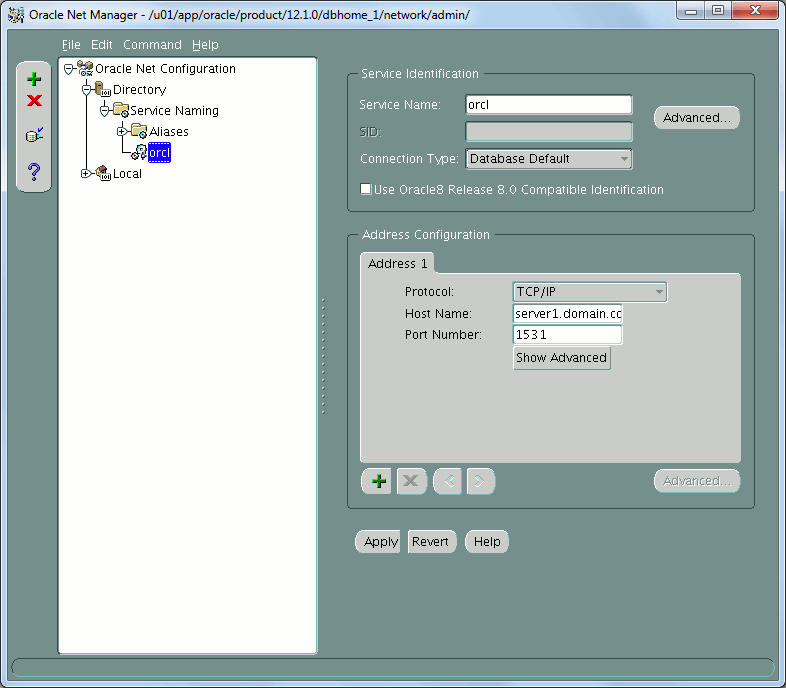Click the Revert button
Screen dimensions: 786x688
coord(432,542)
